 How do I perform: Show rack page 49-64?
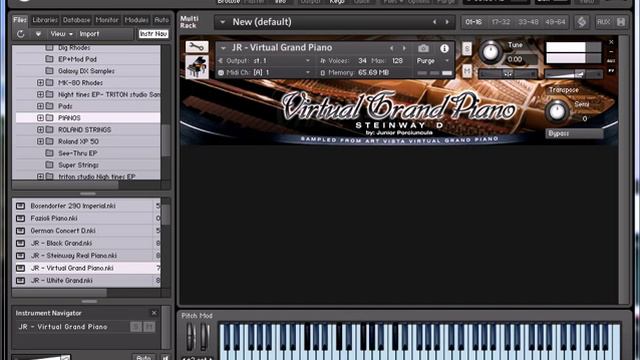click(x=556, y=22)
